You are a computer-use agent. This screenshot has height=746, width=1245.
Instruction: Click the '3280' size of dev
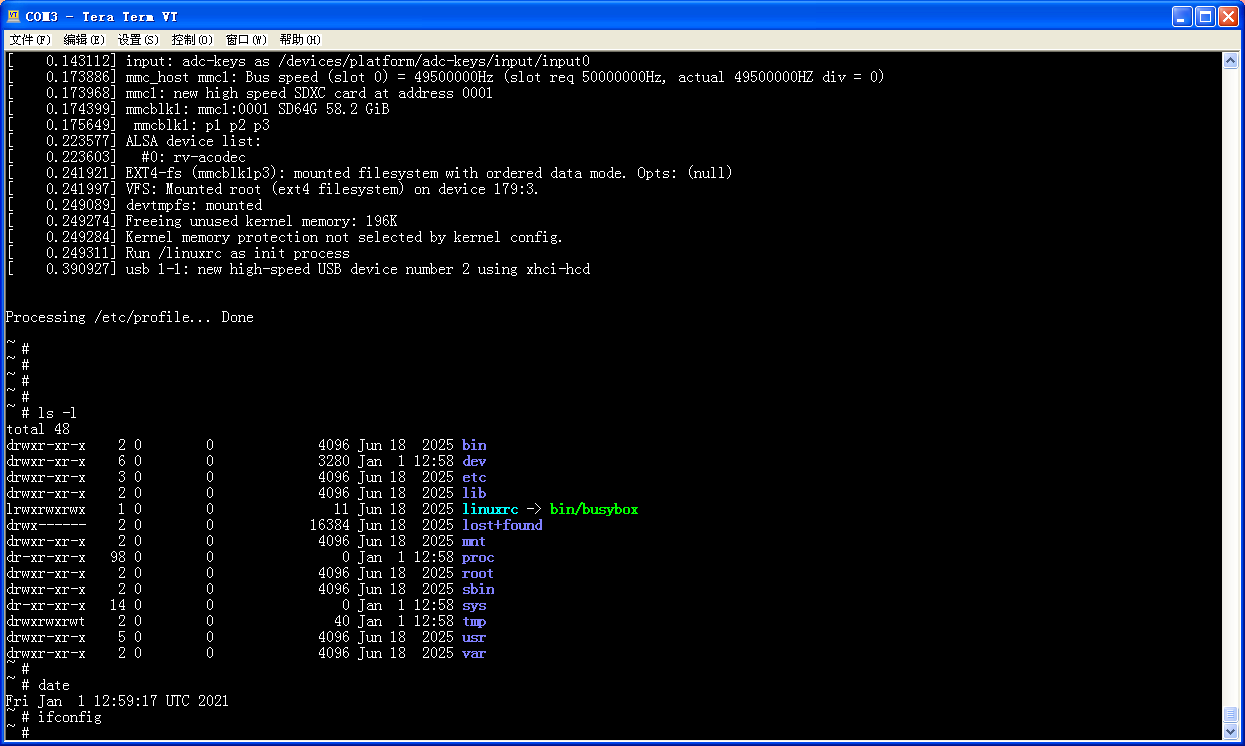(x=334, y=461)
